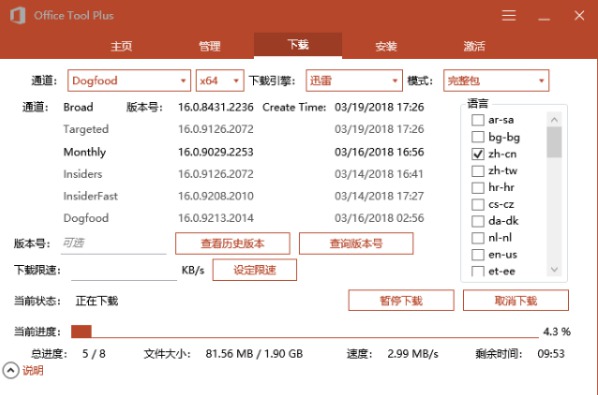Click the 03/16/2018 16:56 create time
Image resolution: width=598 pixels, height=395 pixels.
tap(379, 152)
